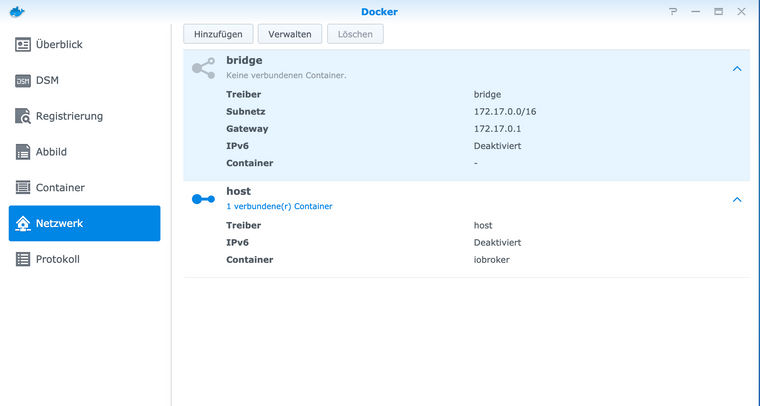Screen dimensions: 760x406
Task: Open the Container section
Action: pos(84,187)
